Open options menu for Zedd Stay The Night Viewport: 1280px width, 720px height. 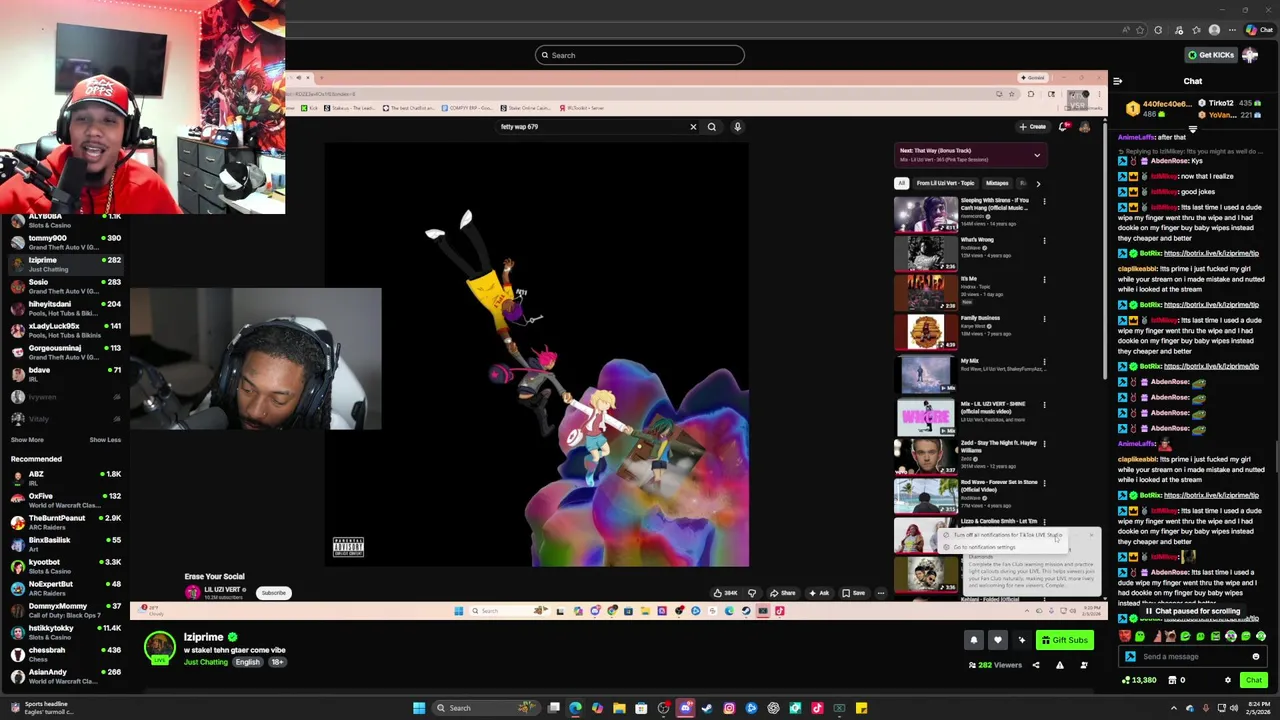click(x=1044, y=444)
